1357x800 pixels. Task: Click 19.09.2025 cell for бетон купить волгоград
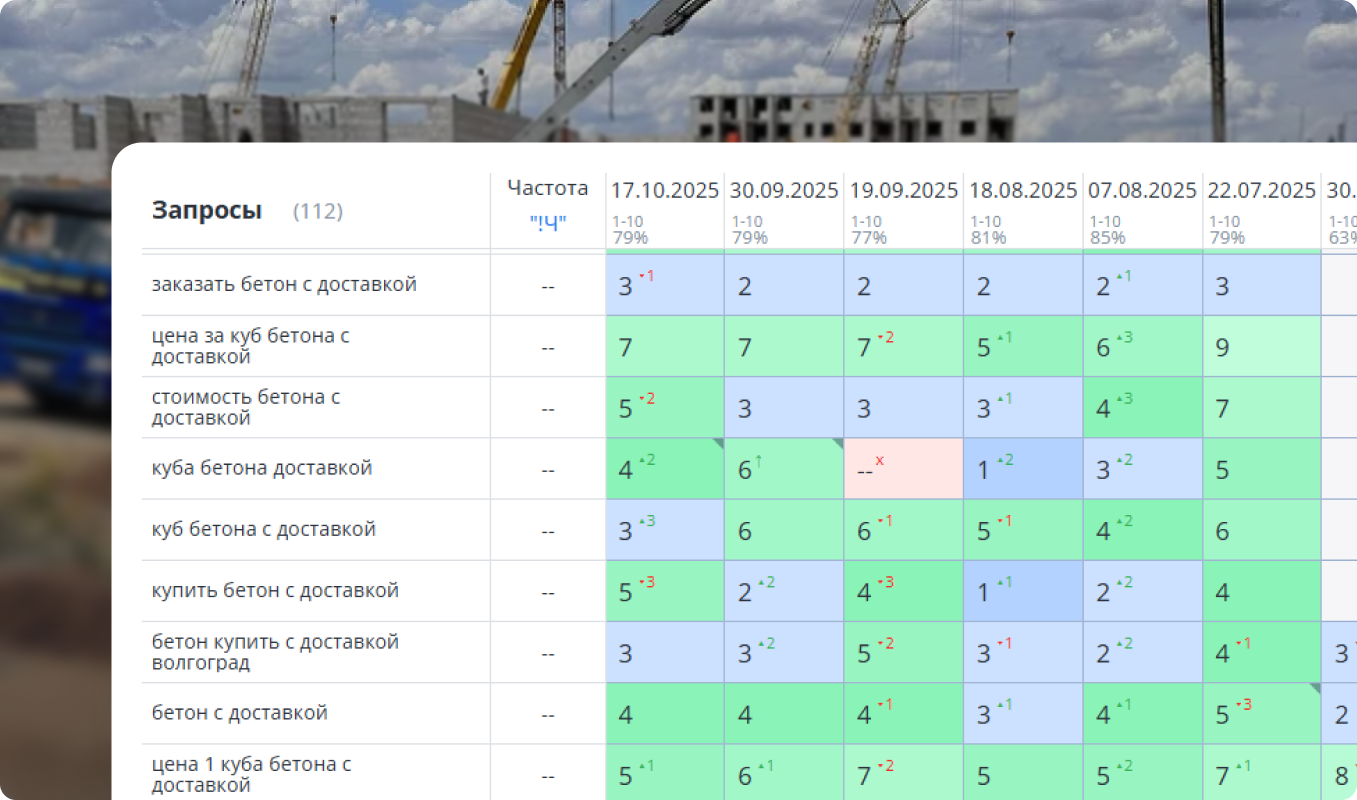[904, 652]
